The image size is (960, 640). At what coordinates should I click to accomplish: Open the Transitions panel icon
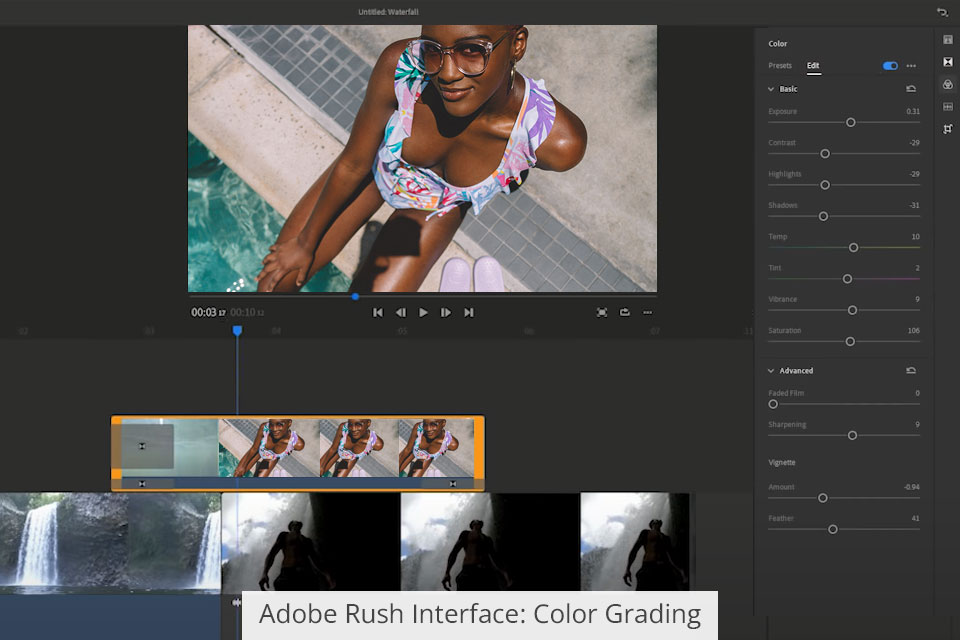tap(948, 62)
